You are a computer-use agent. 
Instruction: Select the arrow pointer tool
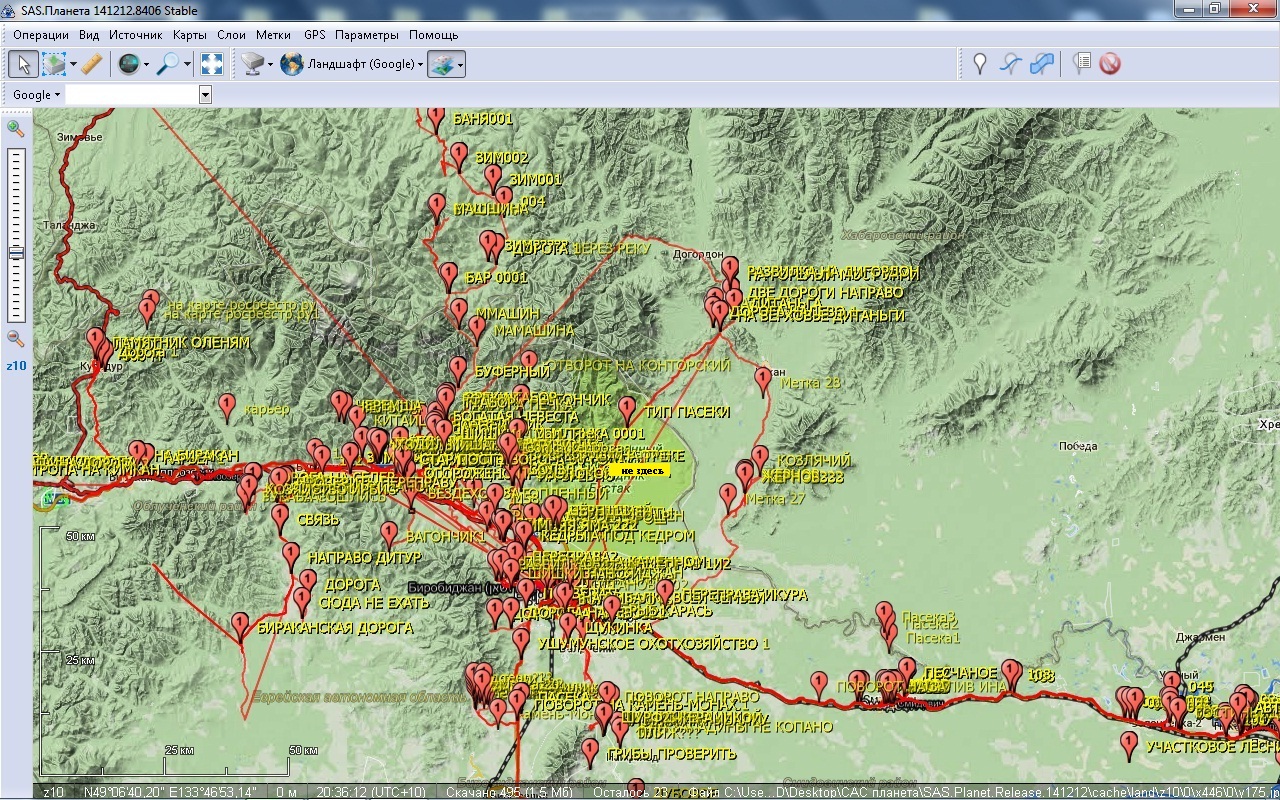click(x=23, y=64)
